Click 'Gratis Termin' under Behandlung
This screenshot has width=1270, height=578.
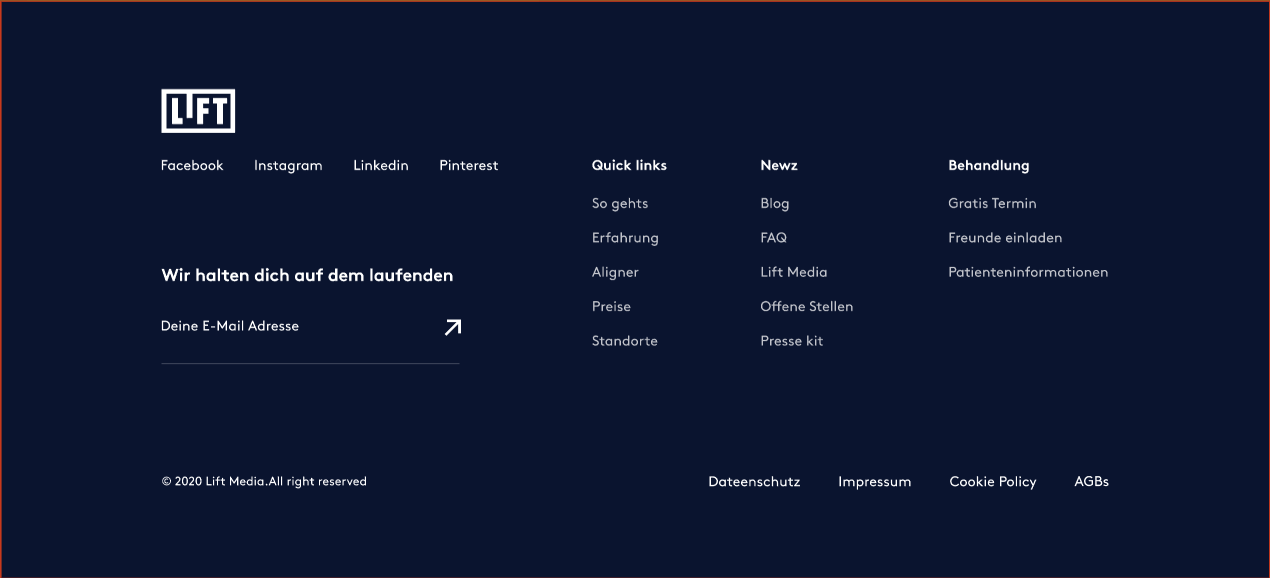tap(992, 203)
